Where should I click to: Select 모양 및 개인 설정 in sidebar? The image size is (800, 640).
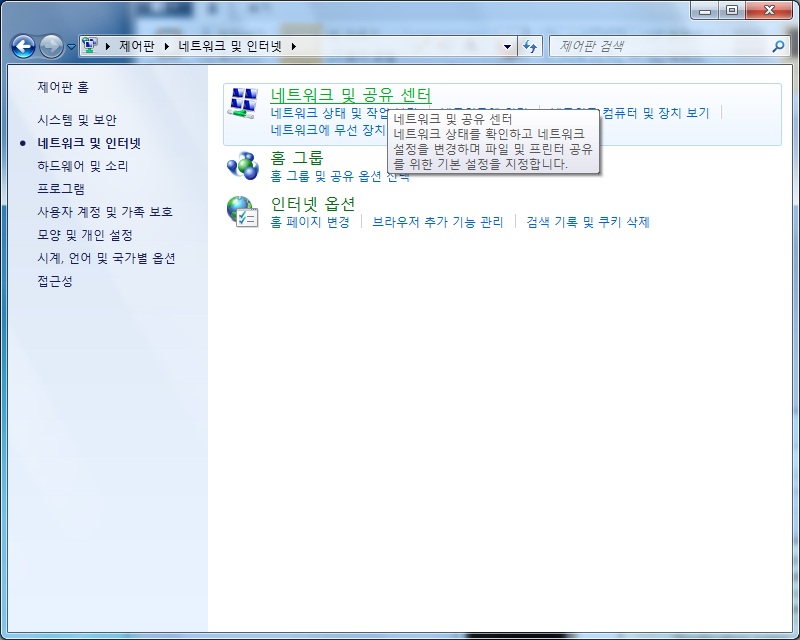click(85, 235)
